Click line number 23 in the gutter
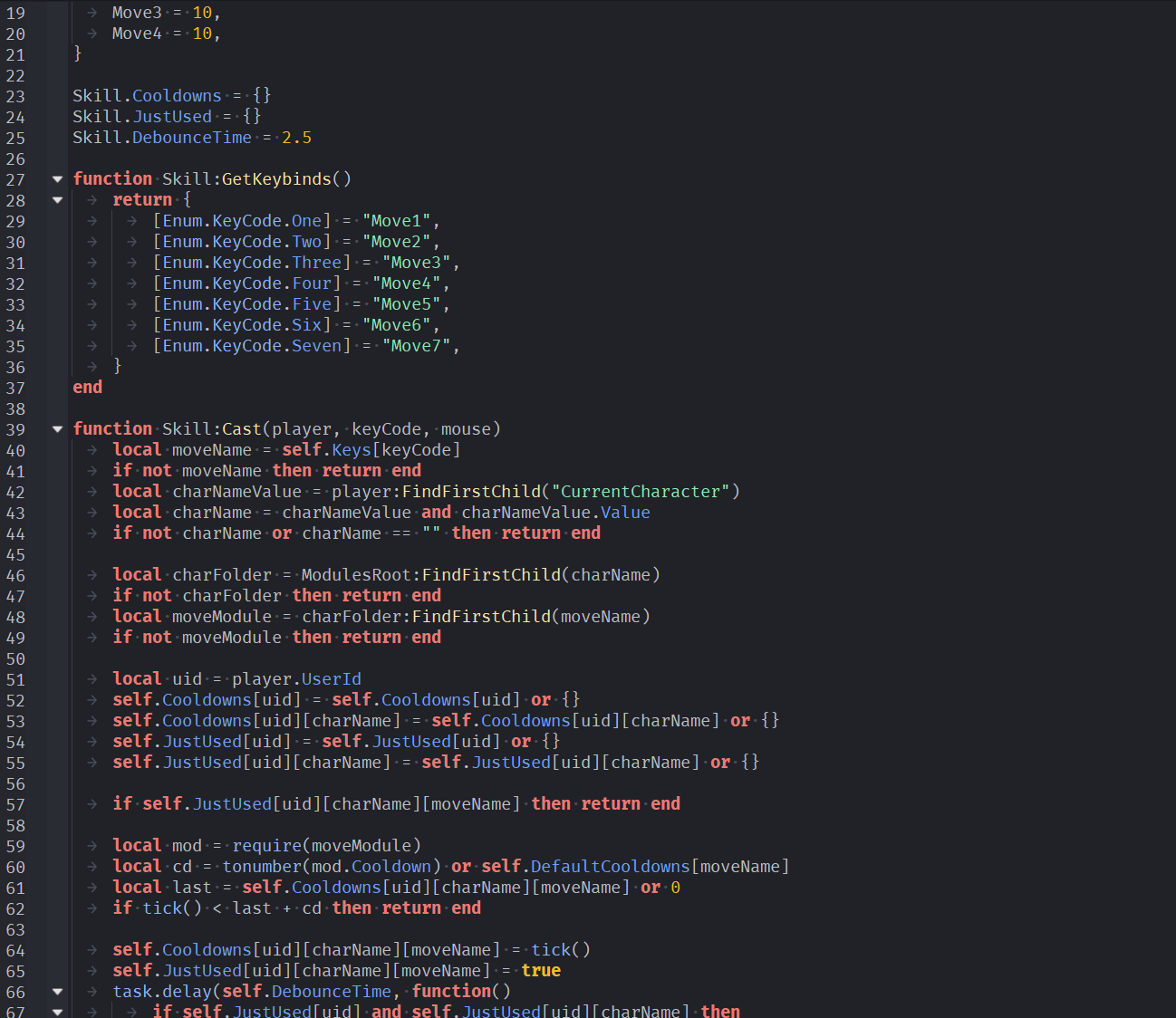 (x=15, y=97)
